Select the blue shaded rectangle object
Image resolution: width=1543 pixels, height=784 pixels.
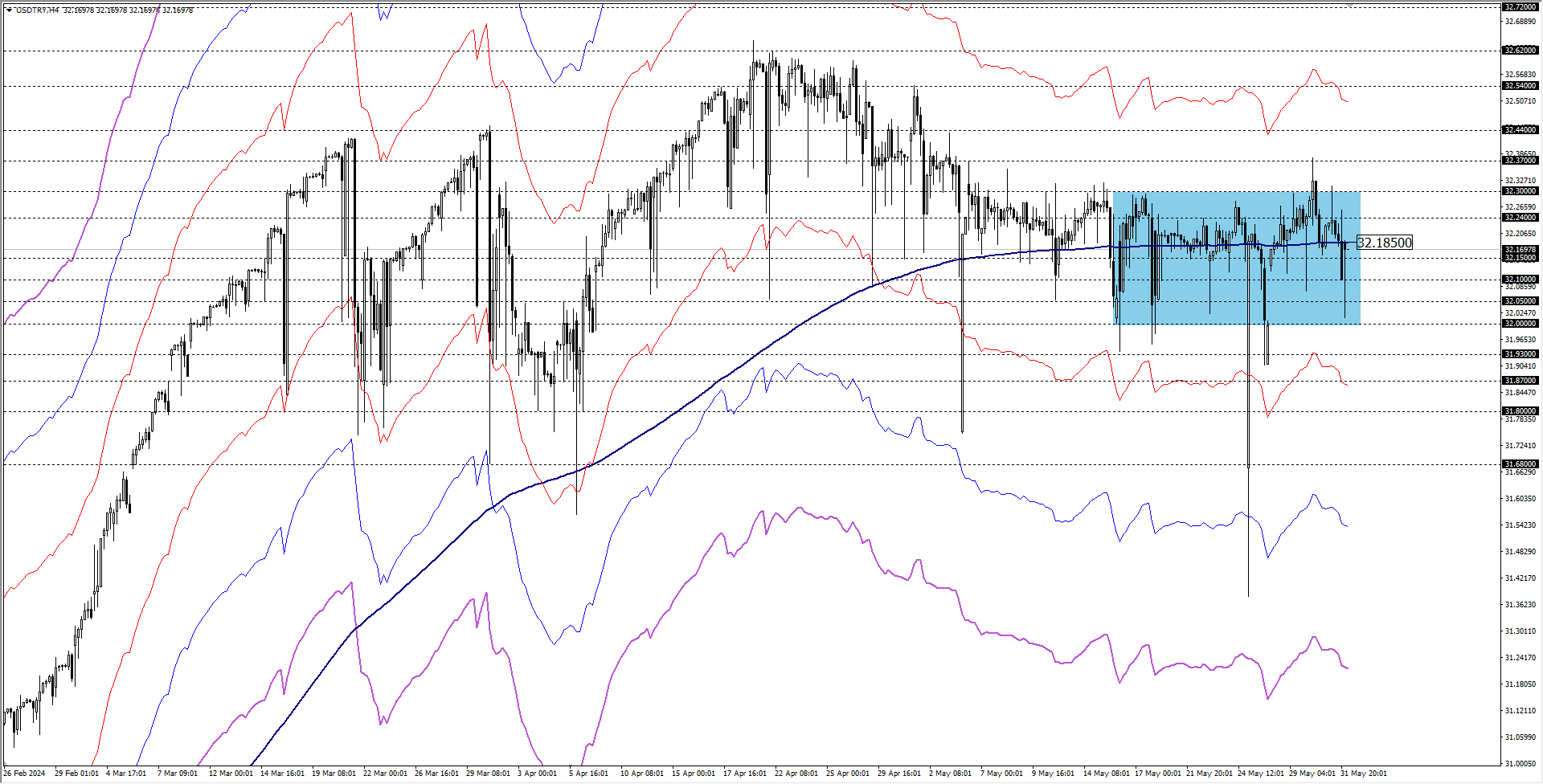[x=1237, y=258]
